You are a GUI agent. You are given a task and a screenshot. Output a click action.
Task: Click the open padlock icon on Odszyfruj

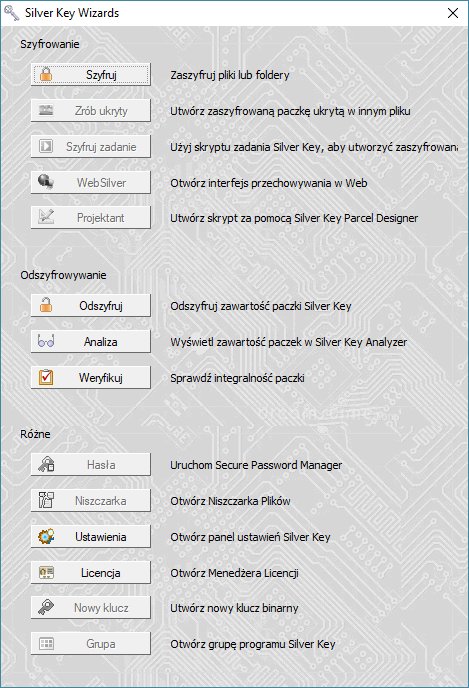click(46, 305)
